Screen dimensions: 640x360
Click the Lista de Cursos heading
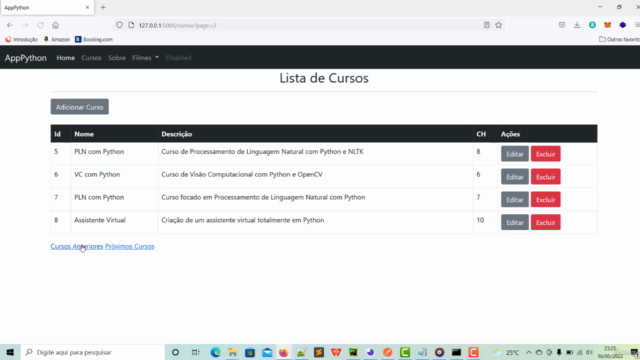click(324, 78)
